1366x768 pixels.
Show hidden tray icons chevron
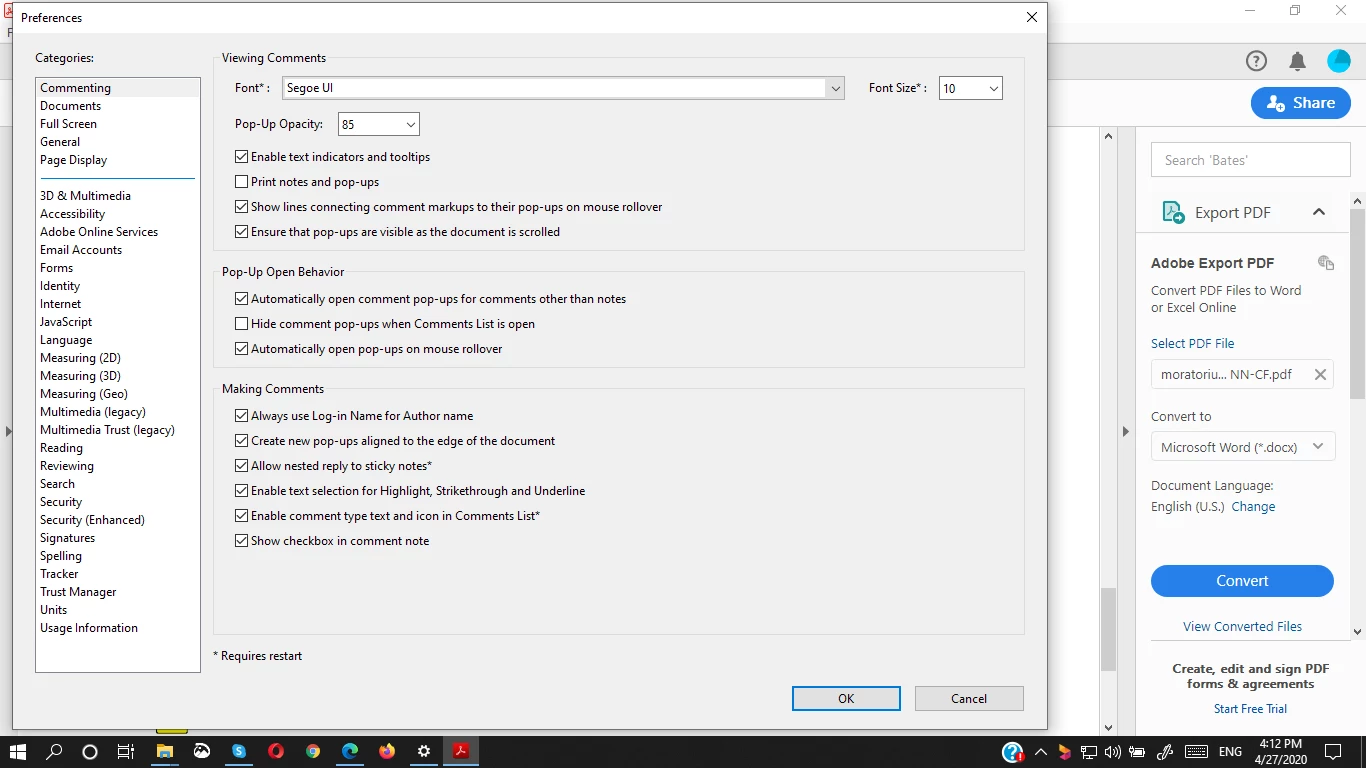click(1041, 751)
